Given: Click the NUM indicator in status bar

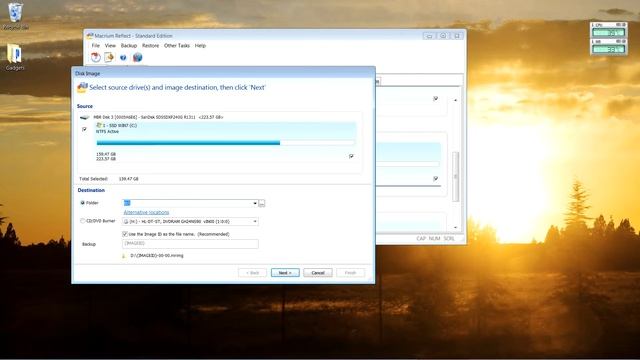Looking at the screenshot, I should [434, 238].
